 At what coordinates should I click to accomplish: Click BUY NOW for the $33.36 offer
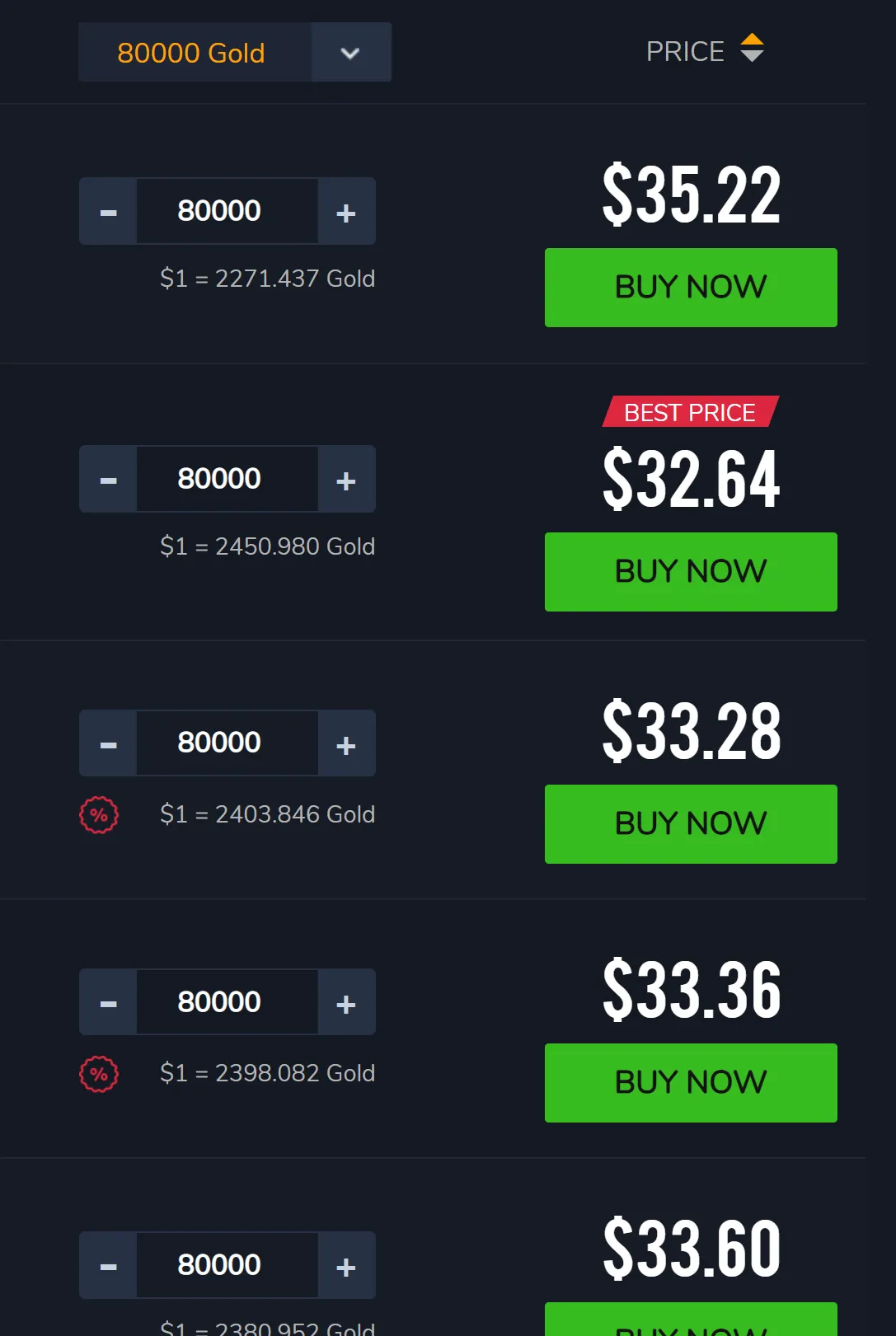click(691, 1083)
